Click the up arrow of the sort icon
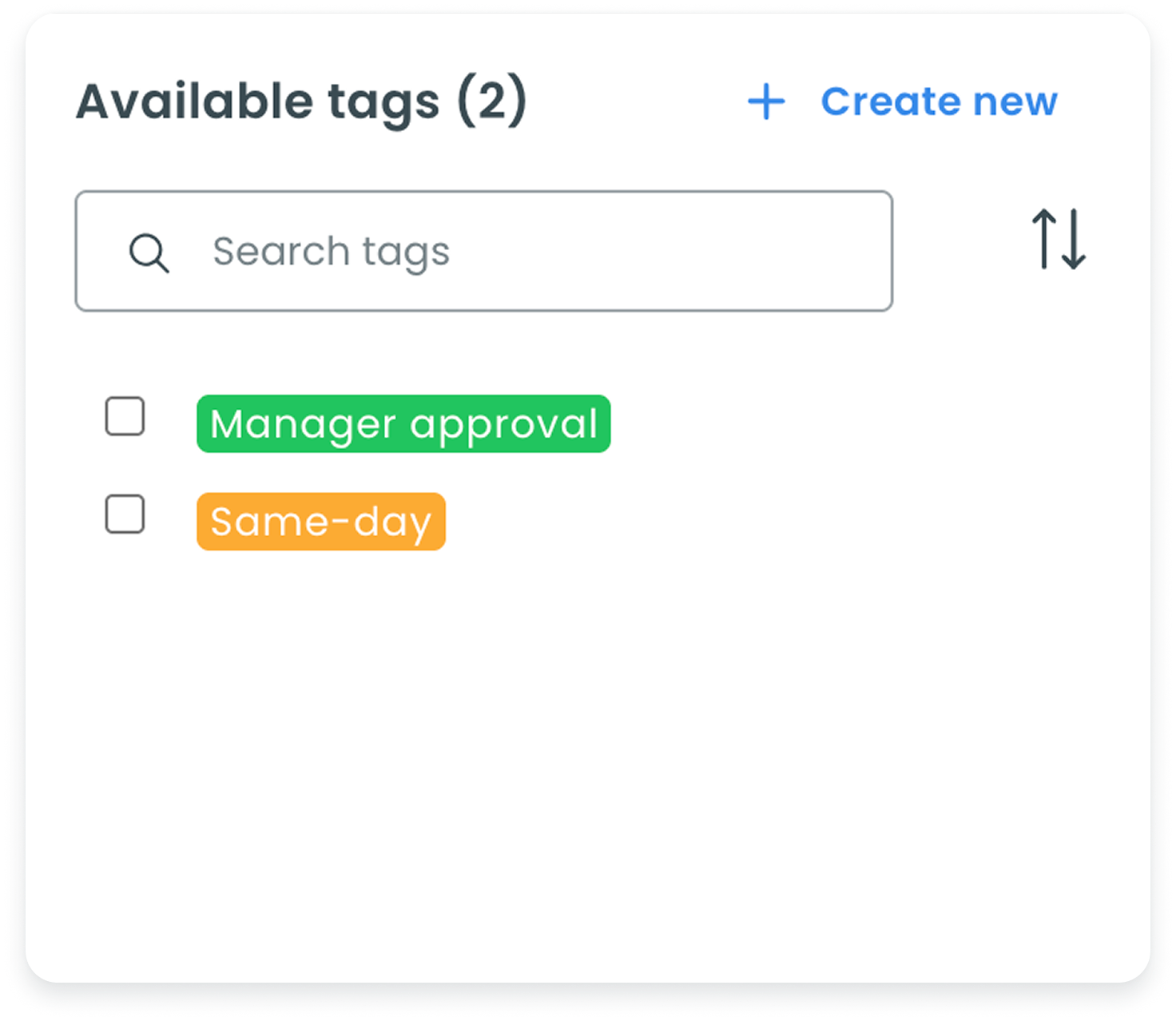Image resolution: width=1176 pixels, height=1021 pixels. click(x=1044, y=239)
